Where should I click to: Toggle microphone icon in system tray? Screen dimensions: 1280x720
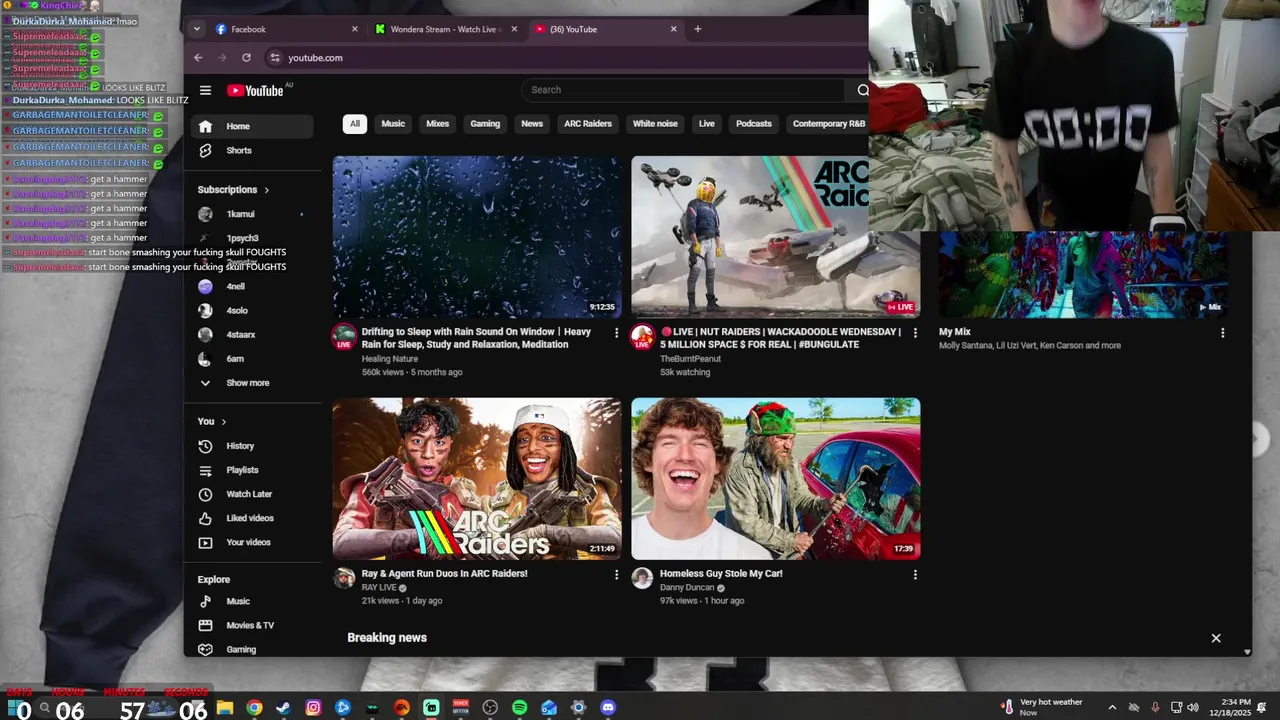tap(1155, 708)
